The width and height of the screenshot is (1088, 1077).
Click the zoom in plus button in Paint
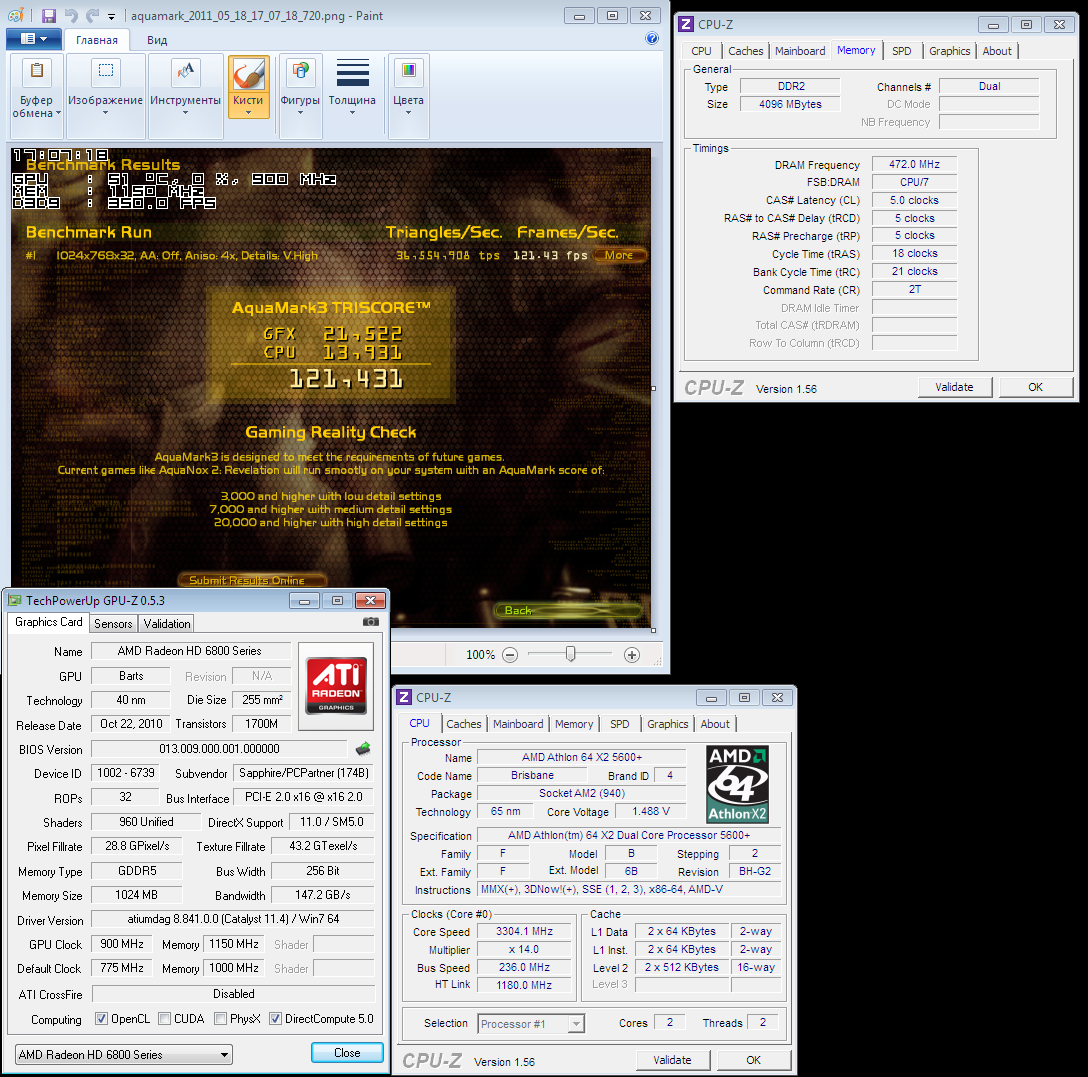tap(631, 655)
